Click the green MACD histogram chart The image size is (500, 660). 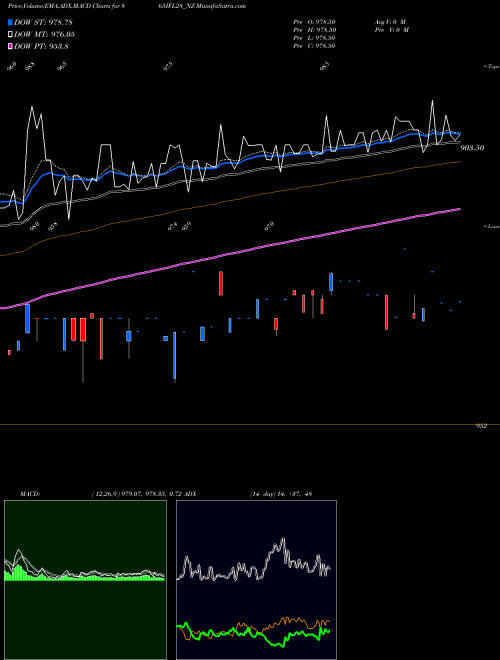[x=85, y=580]
